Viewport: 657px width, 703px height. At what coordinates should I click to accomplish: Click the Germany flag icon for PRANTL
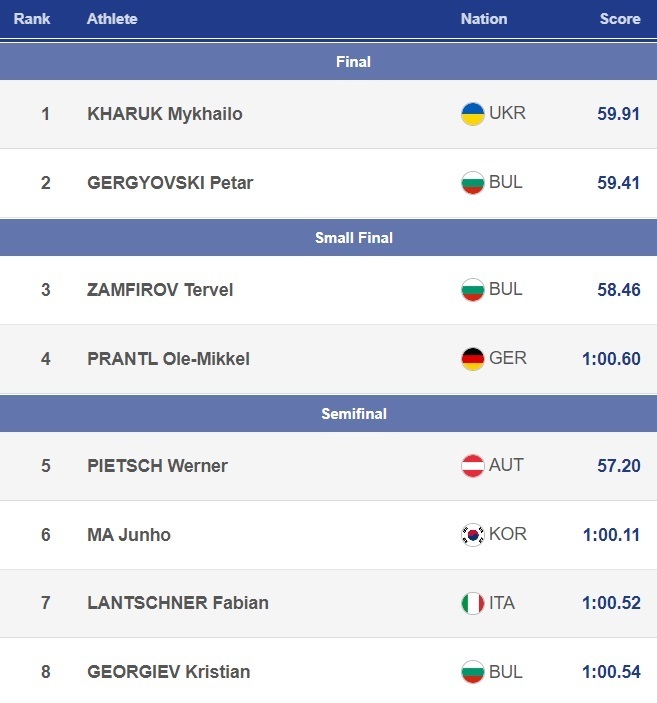point(472,359)
